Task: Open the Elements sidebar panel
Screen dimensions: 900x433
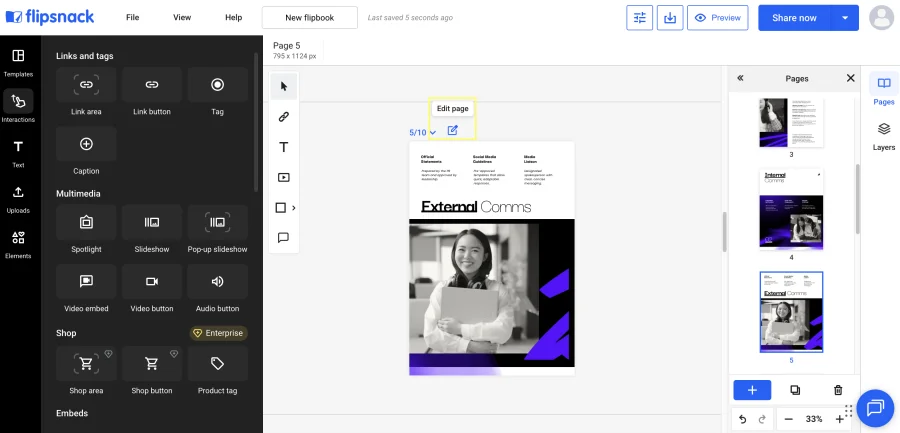Action: click(18, 244)
